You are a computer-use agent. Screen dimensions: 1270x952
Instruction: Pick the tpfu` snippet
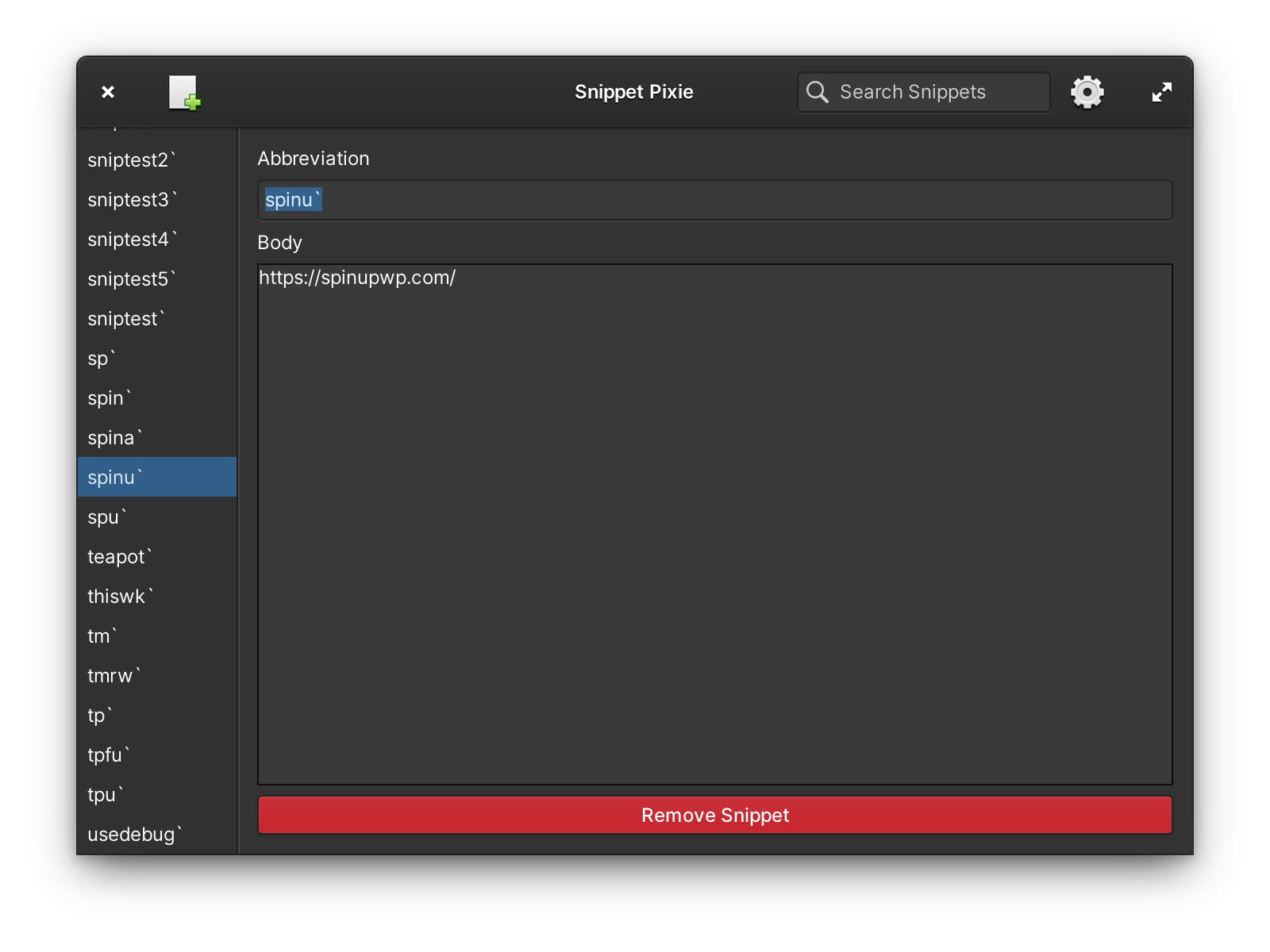(x=109, y=755)
